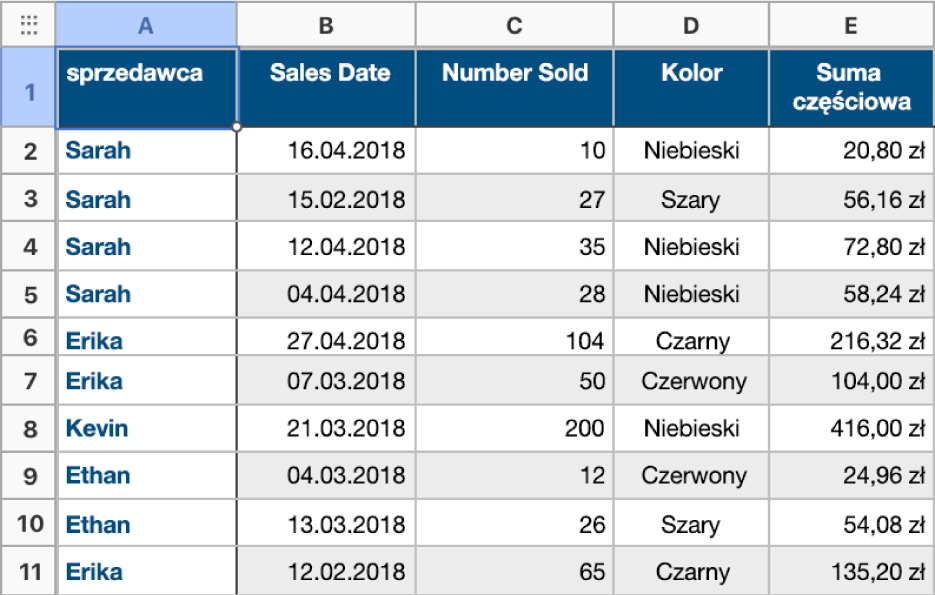
Task: Click the selection handle below cell A1
Action: (x=237, y=127)
